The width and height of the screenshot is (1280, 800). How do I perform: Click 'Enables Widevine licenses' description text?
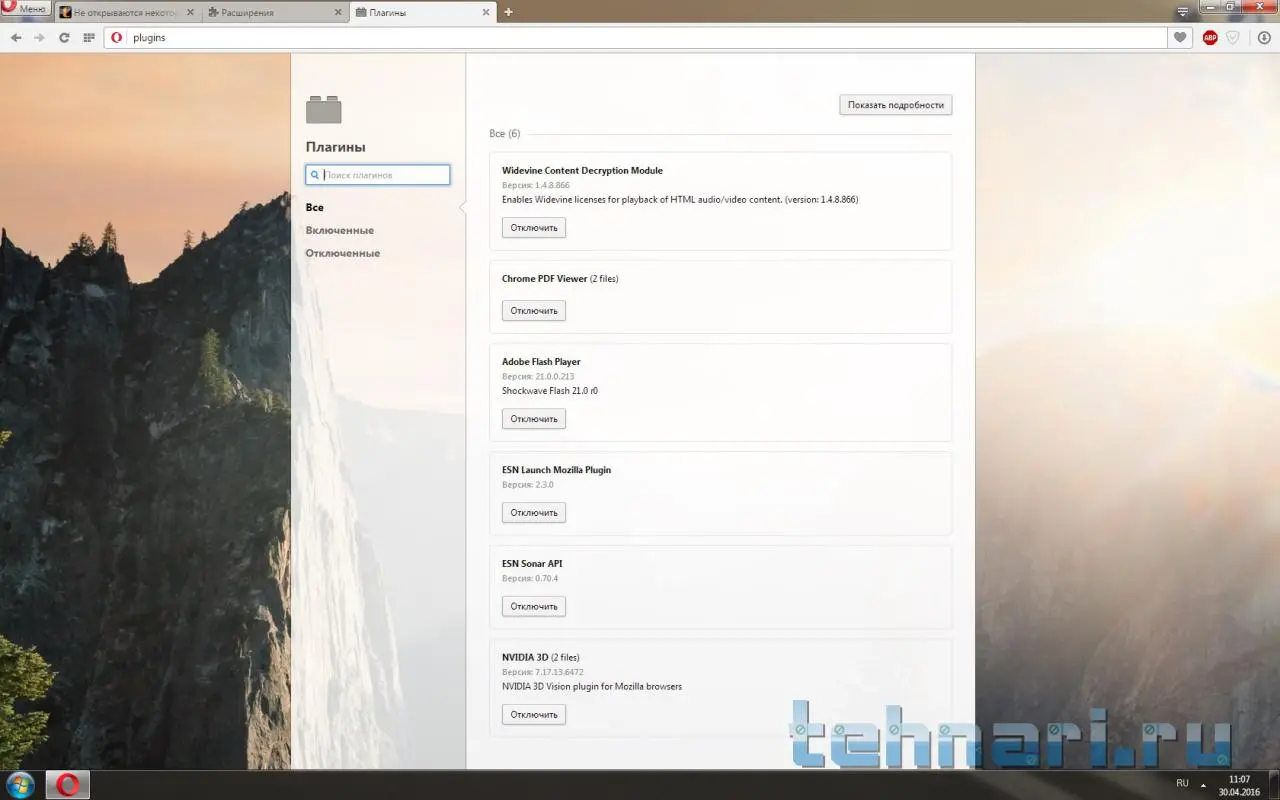(680, 200)
